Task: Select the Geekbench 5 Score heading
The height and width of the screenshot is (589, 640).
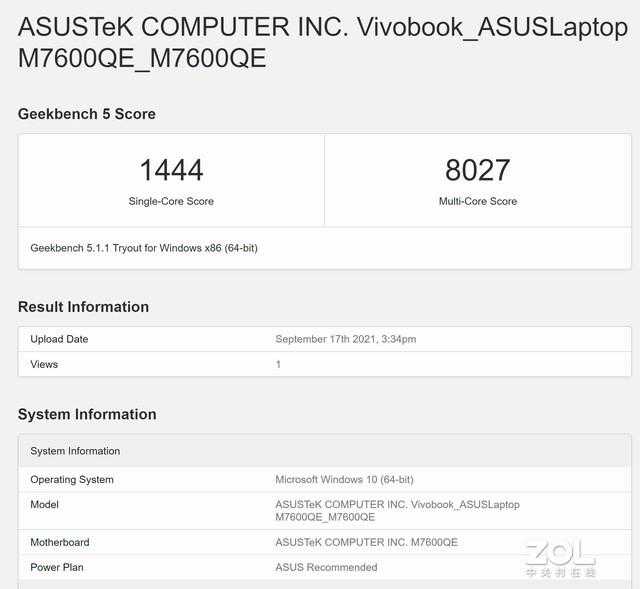Action: [87, 114]
